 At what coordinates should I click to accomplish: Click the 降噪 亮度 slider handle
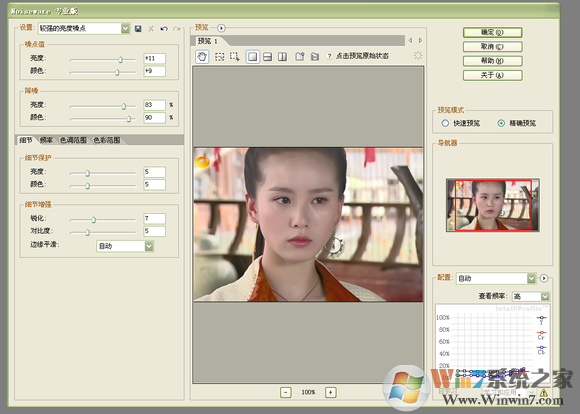point(124,106)
